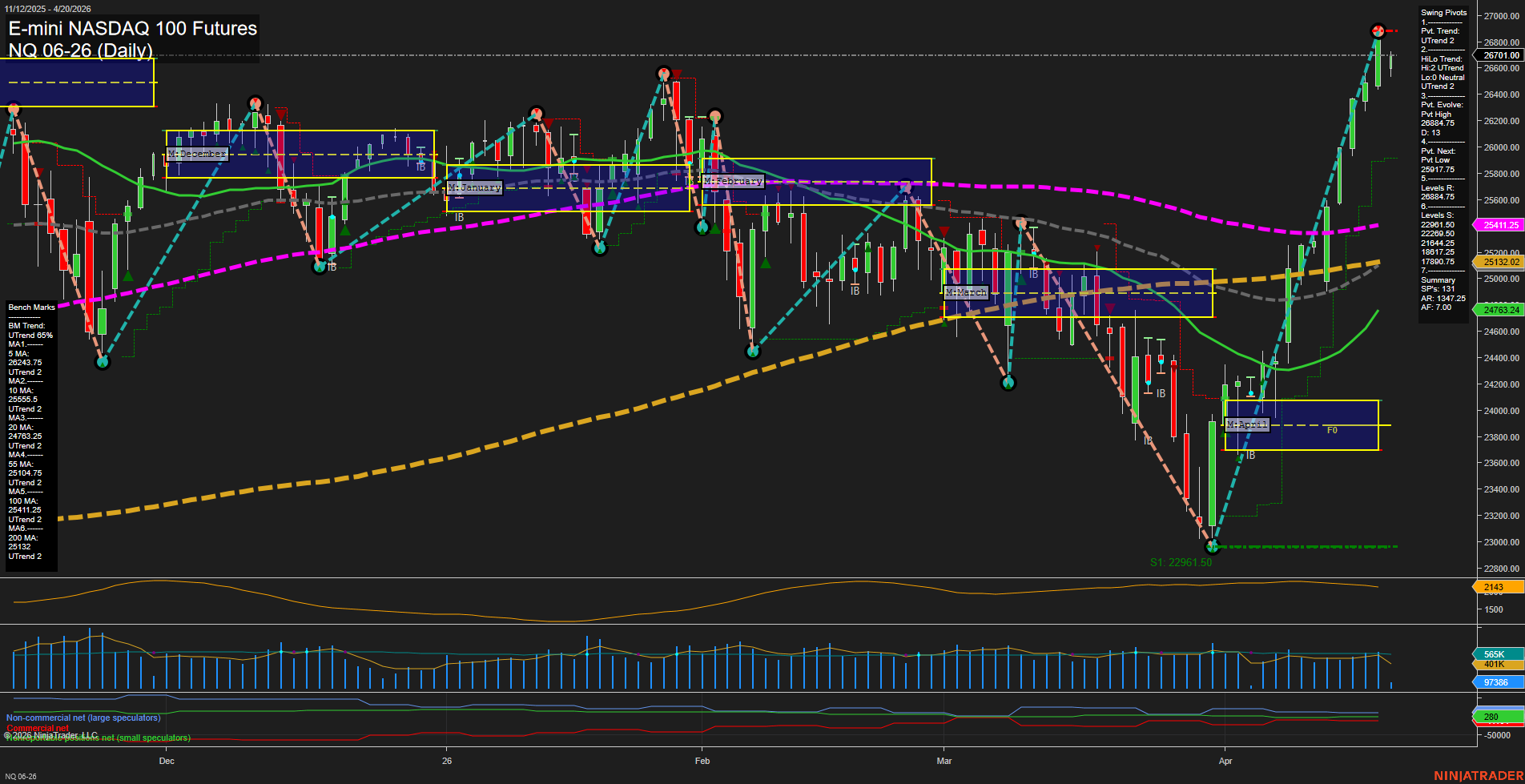Click the M:April label box
The height and width of the screenshot is (784, 1525).
1248,424
